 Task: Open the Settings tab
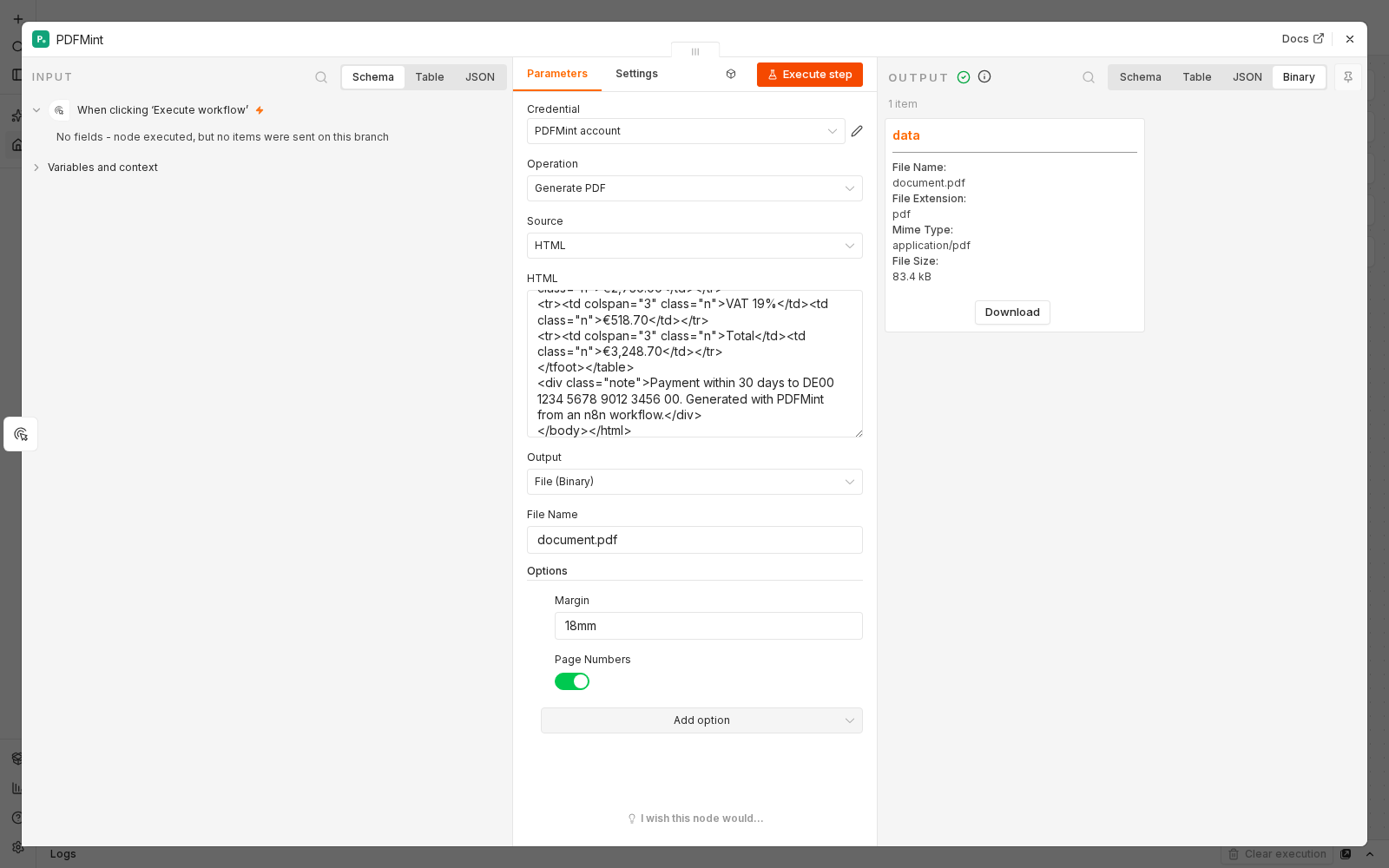point(636,74)
